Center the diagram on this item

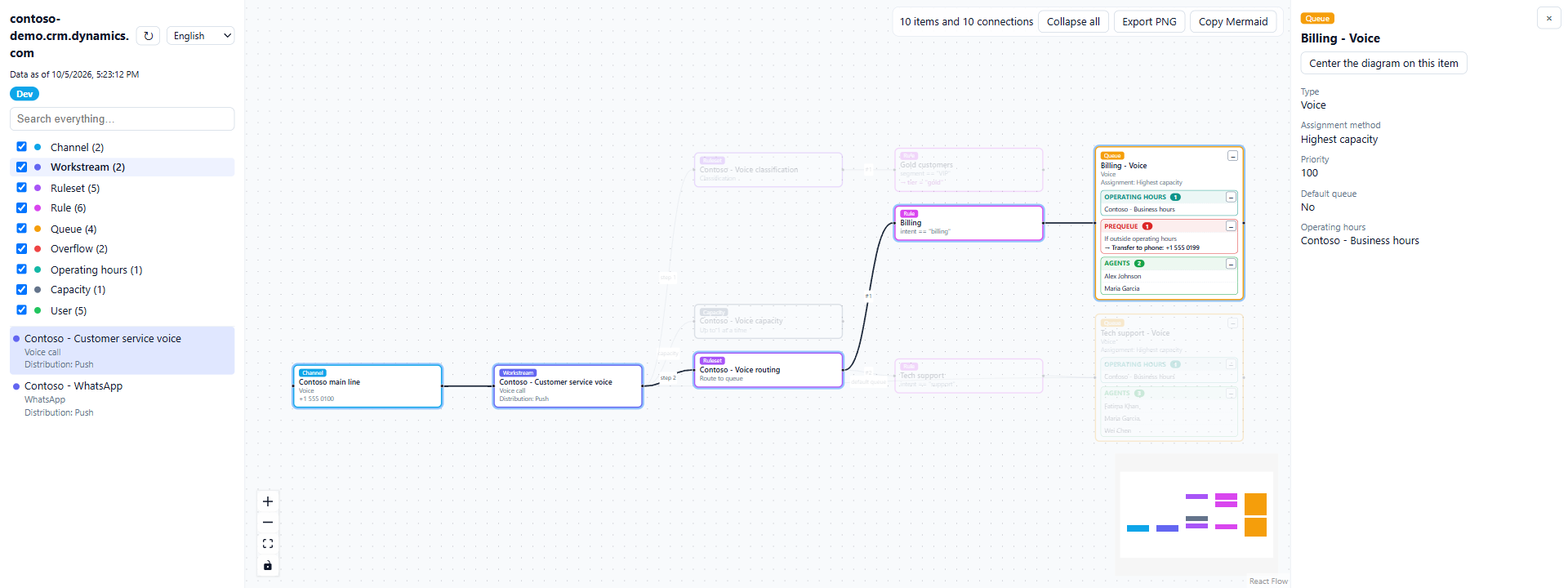(x=1383, y=64)
